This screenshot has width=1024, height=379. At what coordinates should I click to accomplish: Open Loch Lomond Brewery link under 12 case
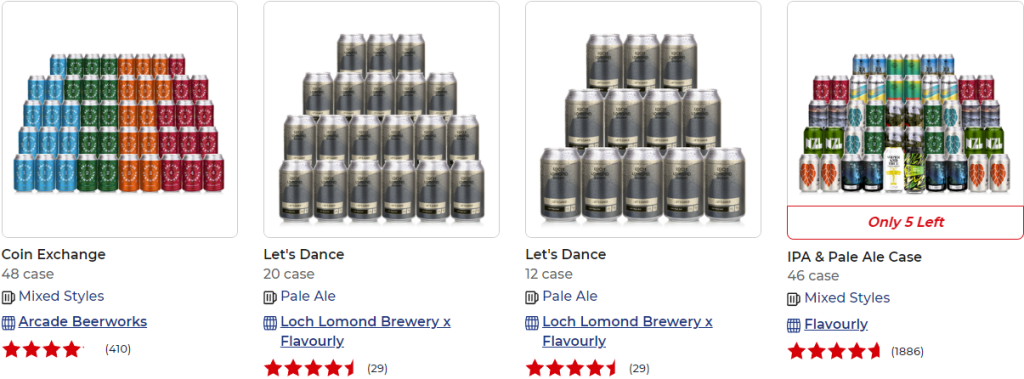click(x=628, y=331)
